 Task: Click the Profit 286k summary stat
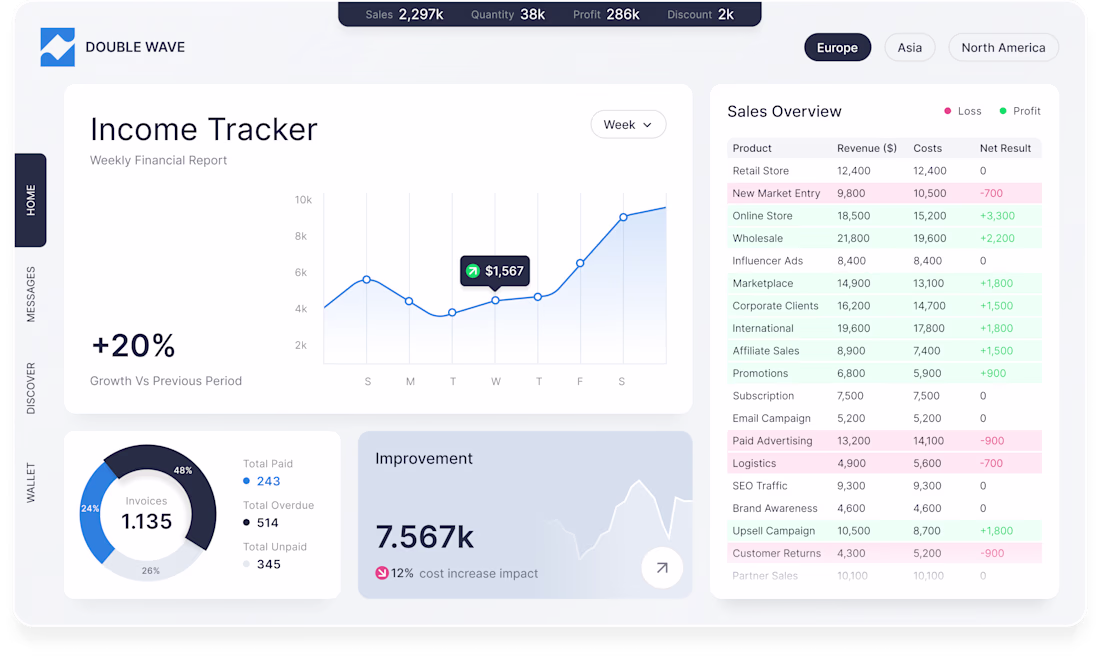tap(606, 15)
